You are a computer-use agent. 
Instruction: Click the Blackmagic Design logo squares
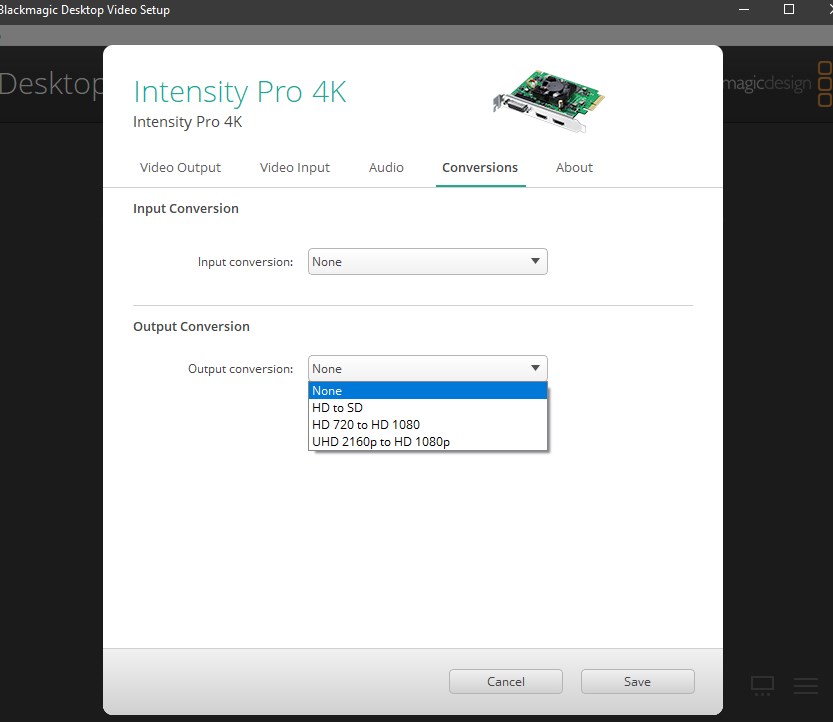(x=825, y=84)
